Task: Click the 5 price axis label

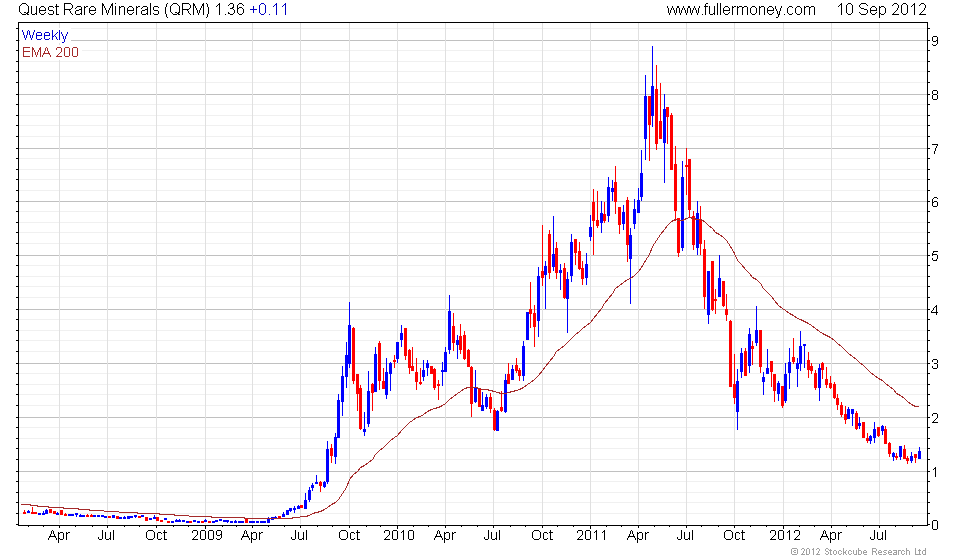Action: [934, 256]
